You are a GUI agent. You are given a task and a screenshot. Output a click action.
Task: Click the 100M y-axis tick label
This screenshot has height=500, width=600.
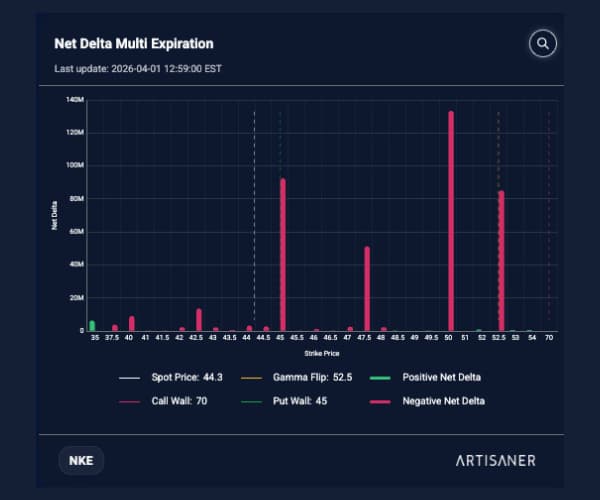click(75, 165)
